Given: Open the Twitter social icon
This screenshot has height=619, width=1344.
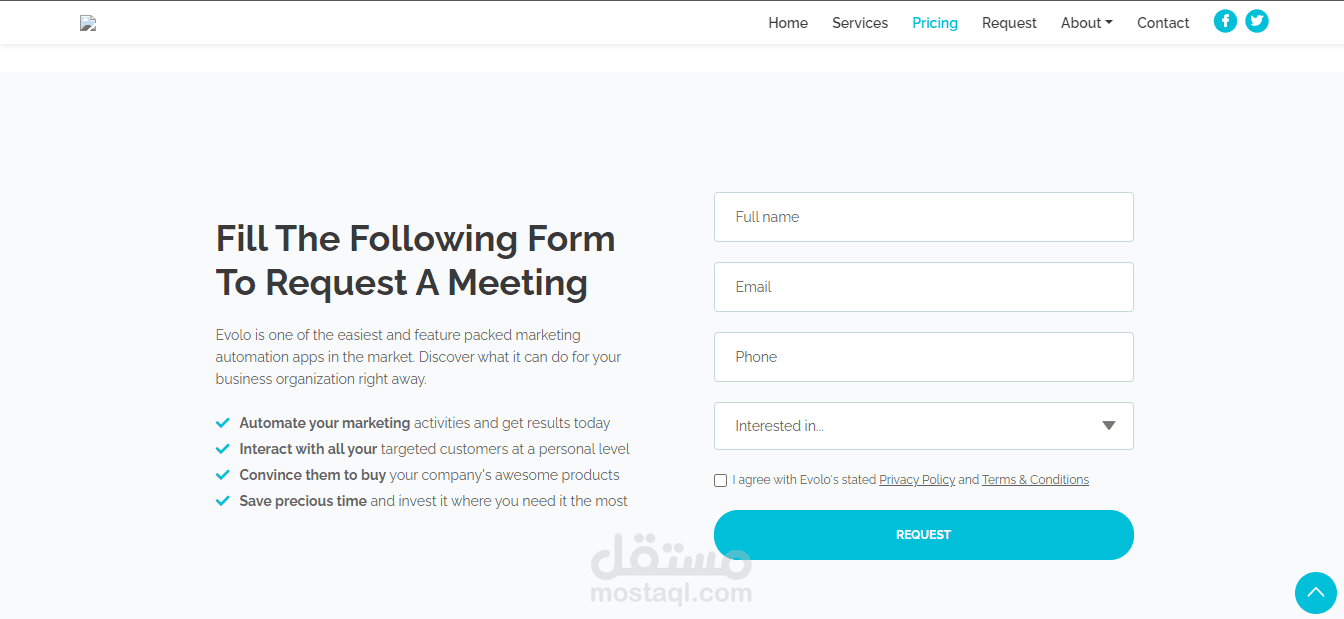Looking at the screenshot, I should pos(1257,21).
